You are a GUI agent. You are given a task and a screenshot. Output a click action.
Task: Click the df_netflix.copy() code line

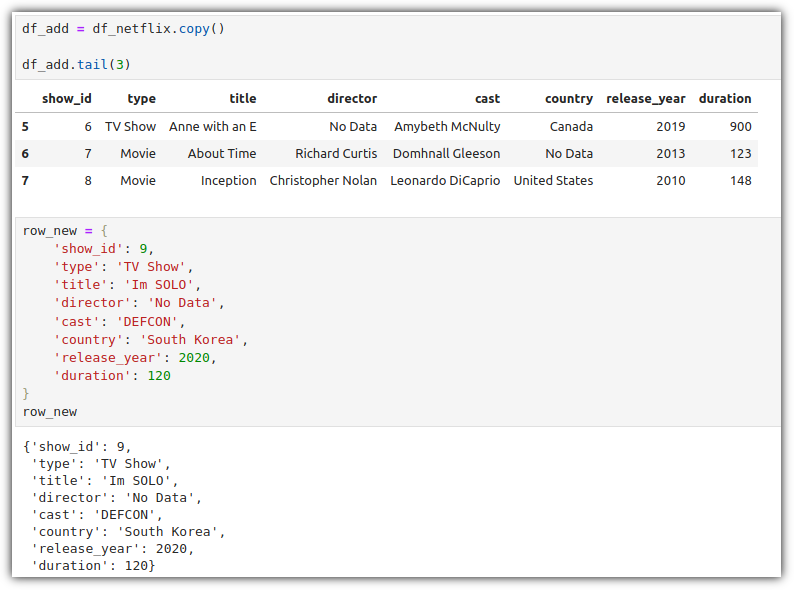(123, 29)
